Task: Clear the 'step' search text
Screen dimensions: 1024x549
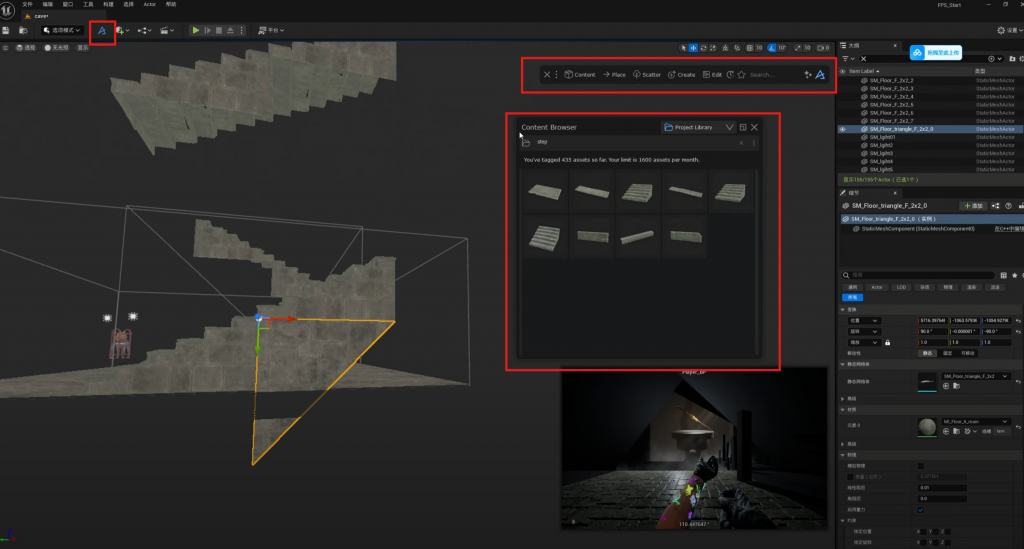Action: [x=741, y=142]
